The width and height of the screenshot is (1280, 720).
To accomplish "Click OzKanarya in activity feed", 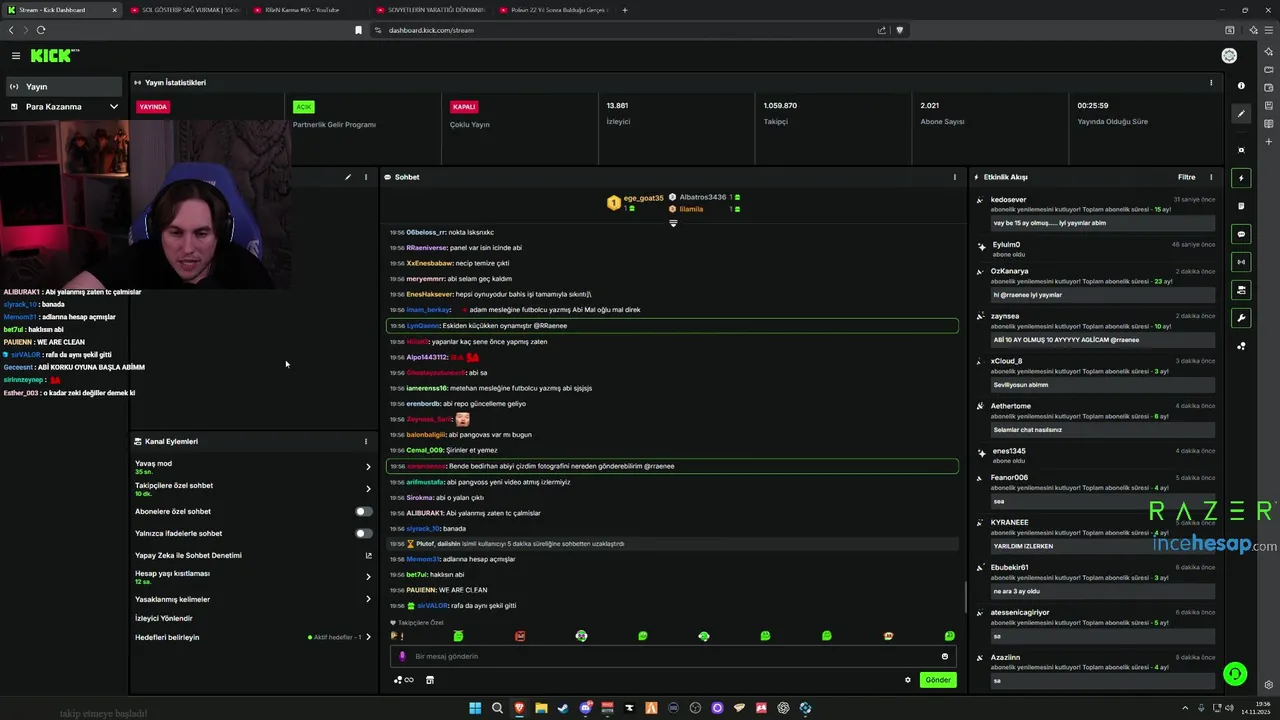I will tap(1009, 271).
